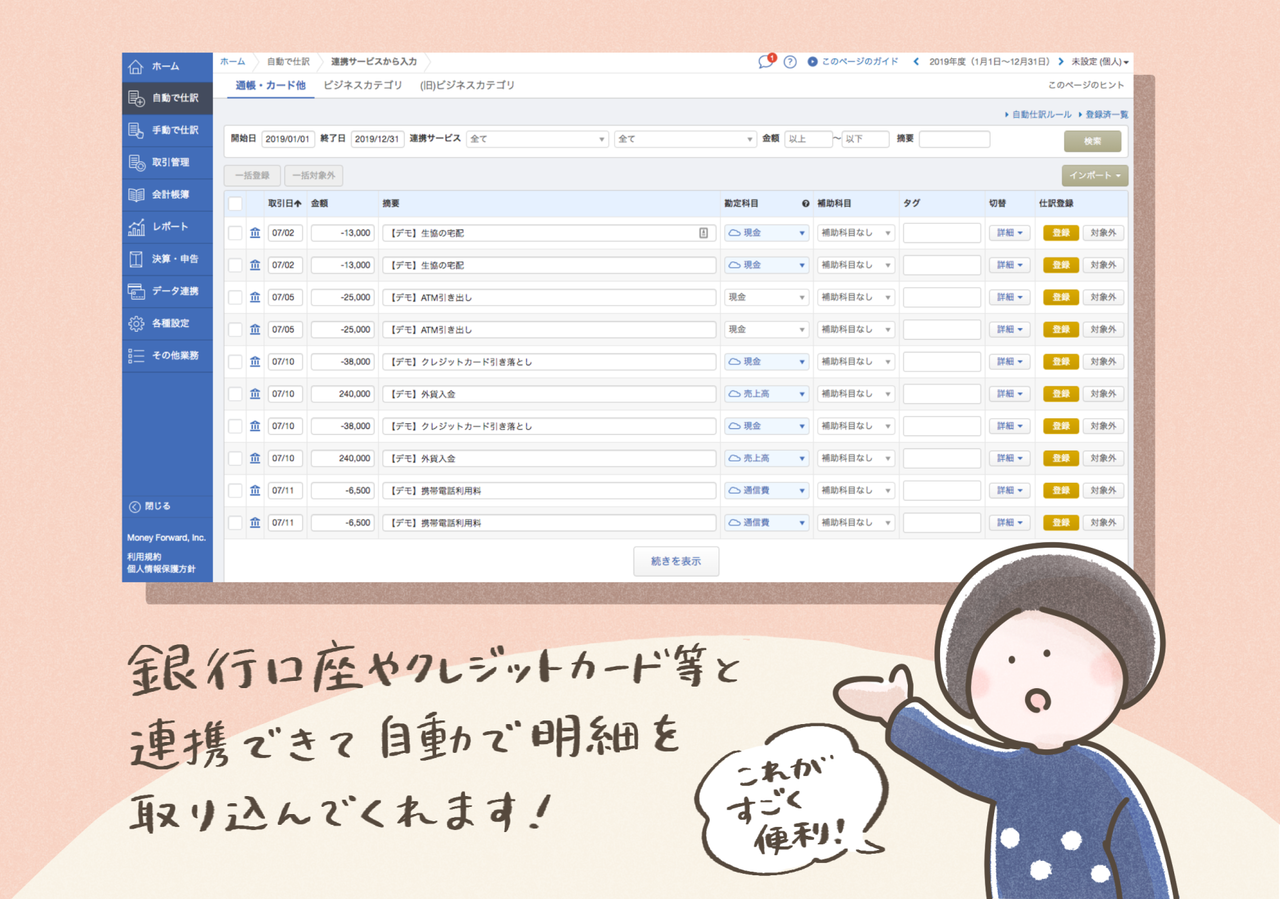Screen dimensions: 1280x899
Task: Open the その他業務 sidebar menu
Action: (x=167, y=355)
